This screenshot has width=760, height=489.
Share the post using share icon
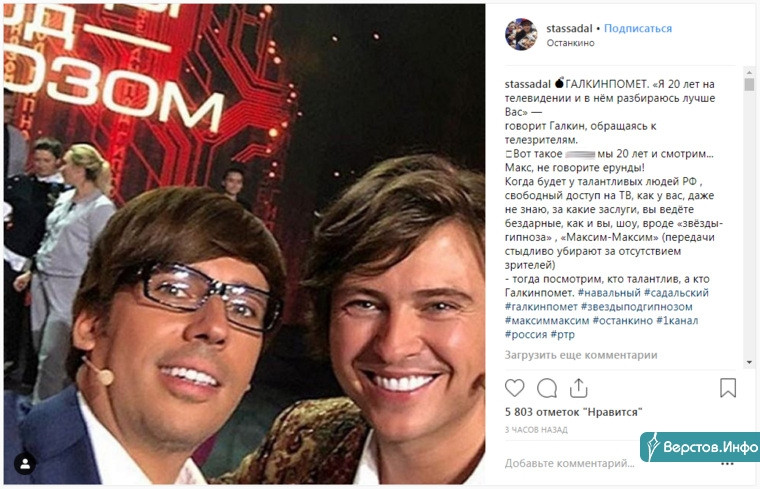[579, 388]
